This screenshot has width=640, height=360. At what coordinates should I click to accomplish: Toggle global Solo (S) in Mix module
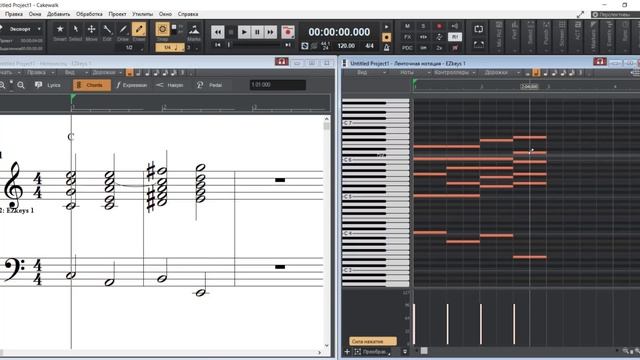423,26
